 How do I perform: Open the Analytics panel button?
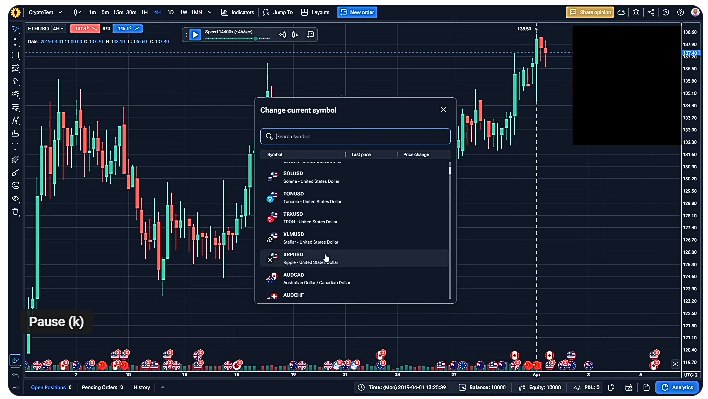coord(677,387)
